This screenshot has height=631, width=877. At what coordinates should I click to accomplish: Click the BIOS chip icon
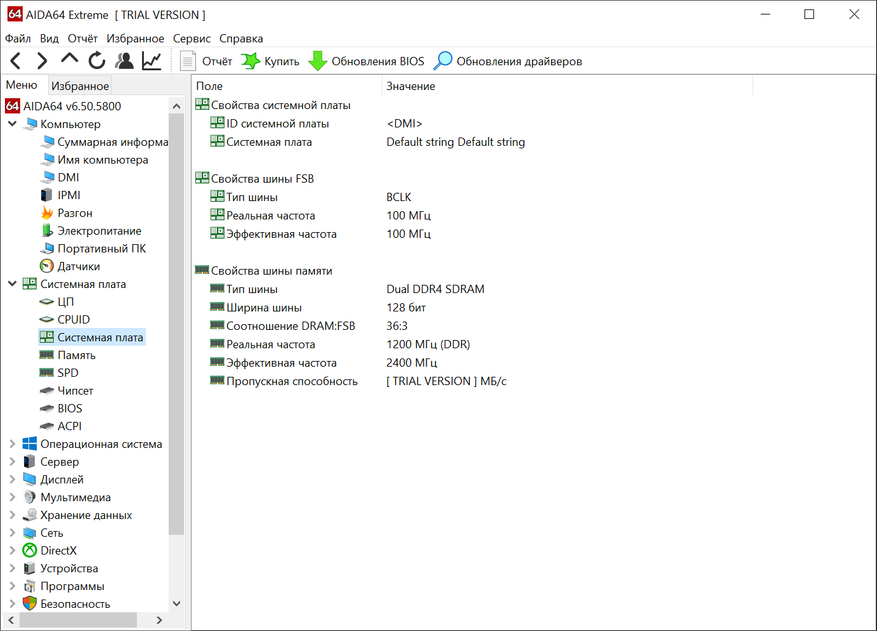coord(47,408)
